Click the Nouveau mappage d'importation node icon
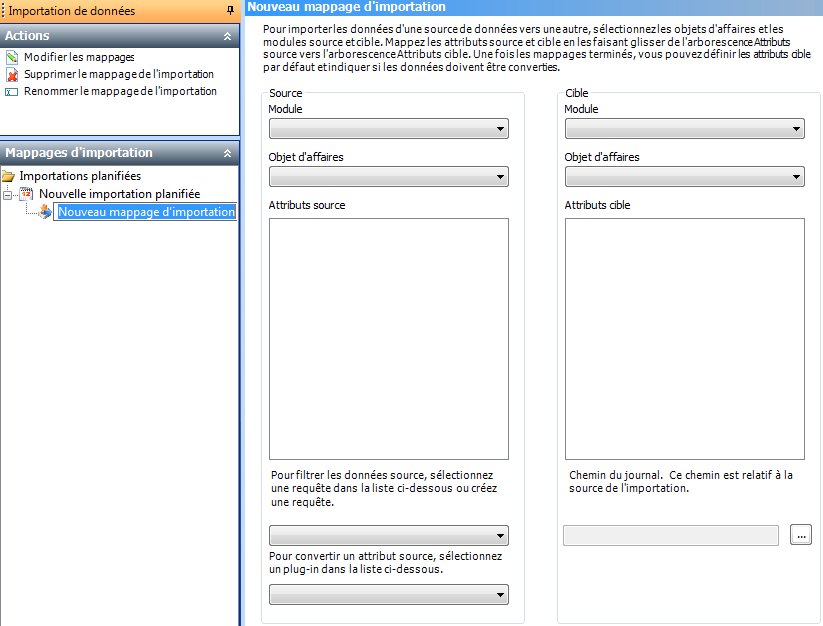823x626 pixels. click(45, 212)
